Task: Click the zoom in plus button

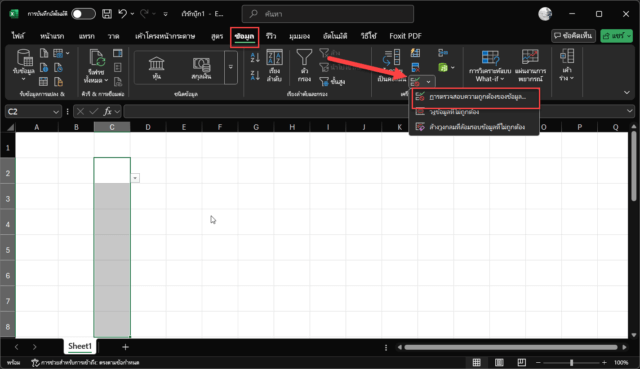Action: tap(604, 362)
